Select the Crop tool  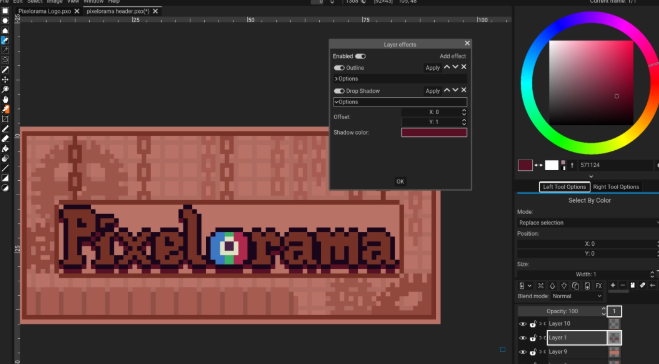tap(5, 119)
